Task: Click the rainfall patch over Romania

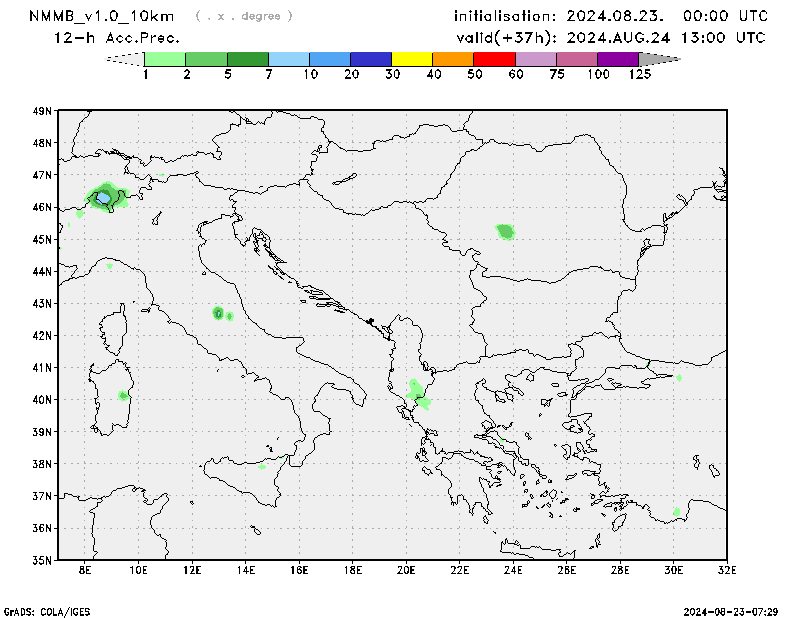Action: 505,232
